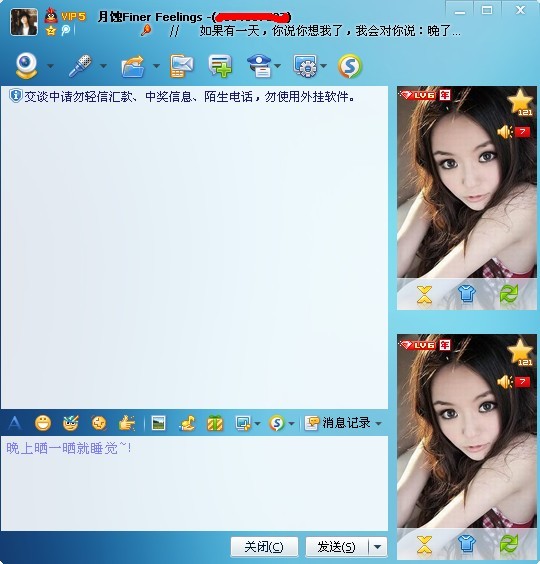Send an SMS via the phone-mail icon
This screenshot has width=540, height=564.
pyautogui.click(x=181, y=66)
